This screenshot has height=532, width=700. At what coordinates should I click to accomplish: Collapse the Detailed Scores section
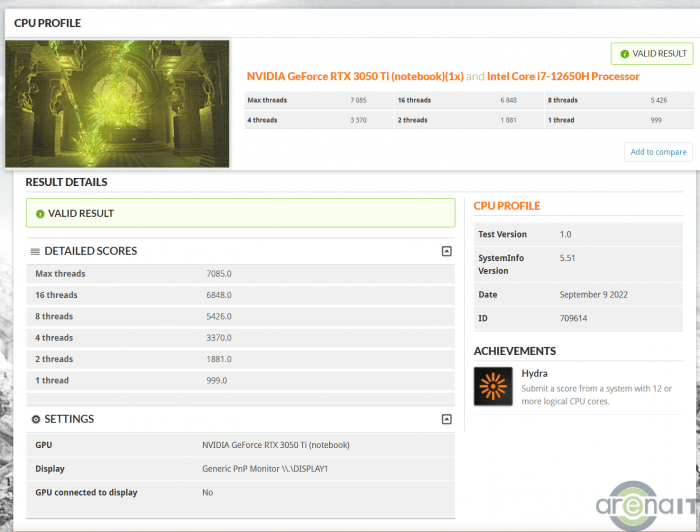pos(446,251)
